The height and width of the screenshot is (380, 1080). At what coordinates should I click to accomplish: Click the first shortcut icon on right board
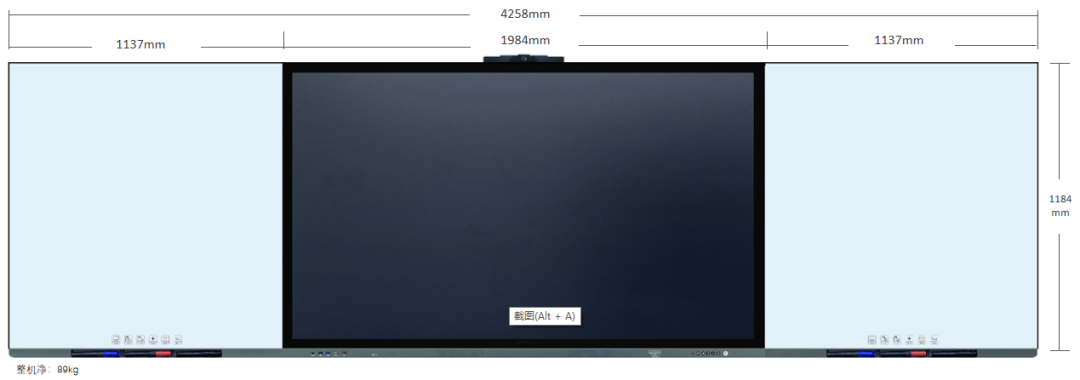click(x=872, y=339)
